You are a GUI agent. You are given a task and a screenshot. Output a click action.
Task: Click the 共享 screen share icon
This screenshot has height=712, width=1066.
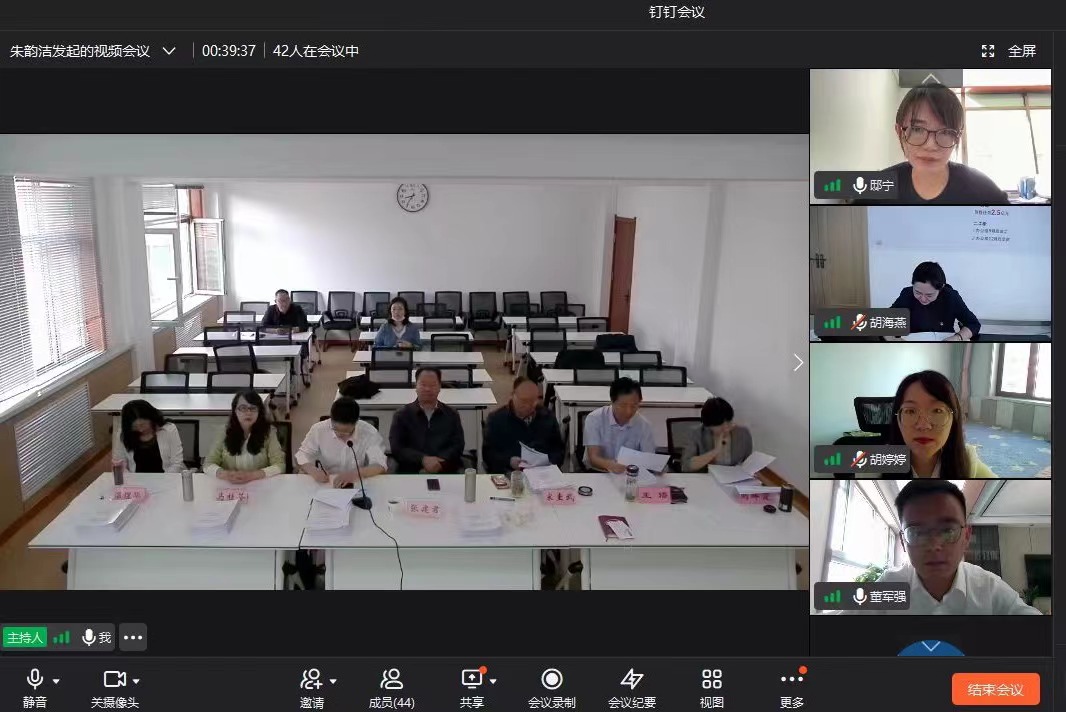coord(471,680)
